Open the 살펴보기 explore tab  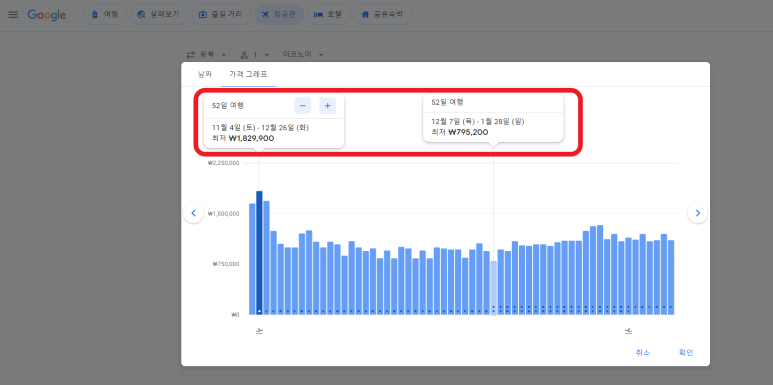pos(159,15)
